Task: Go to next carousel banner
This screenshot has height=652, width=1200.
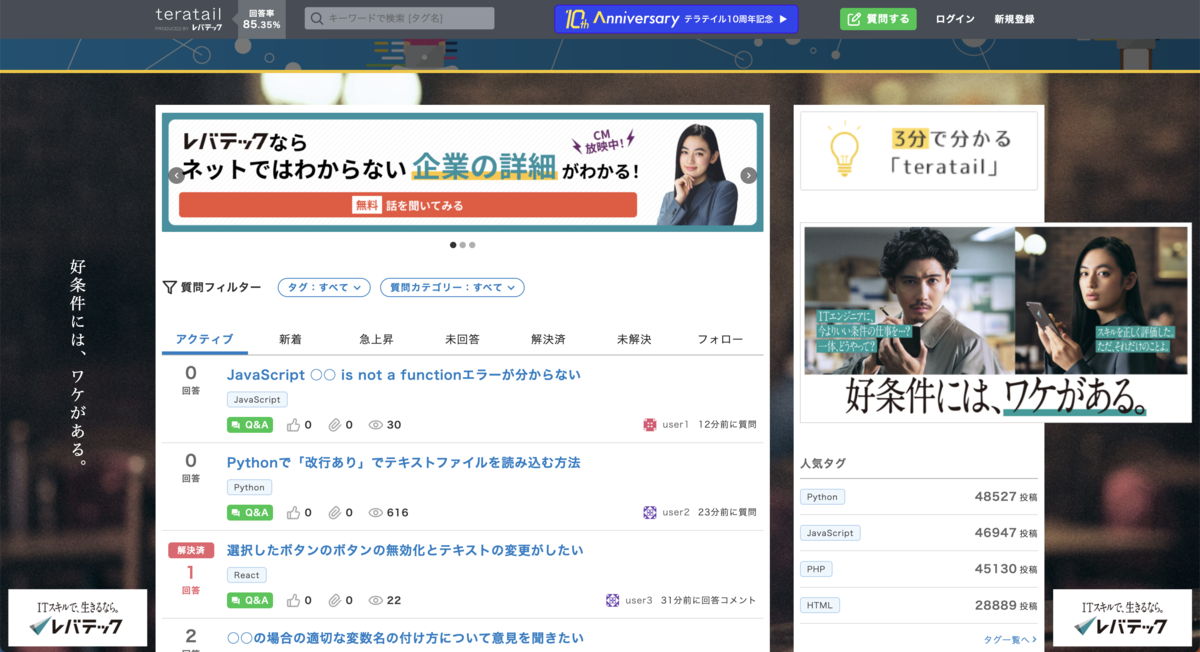Action: [749, 175]
